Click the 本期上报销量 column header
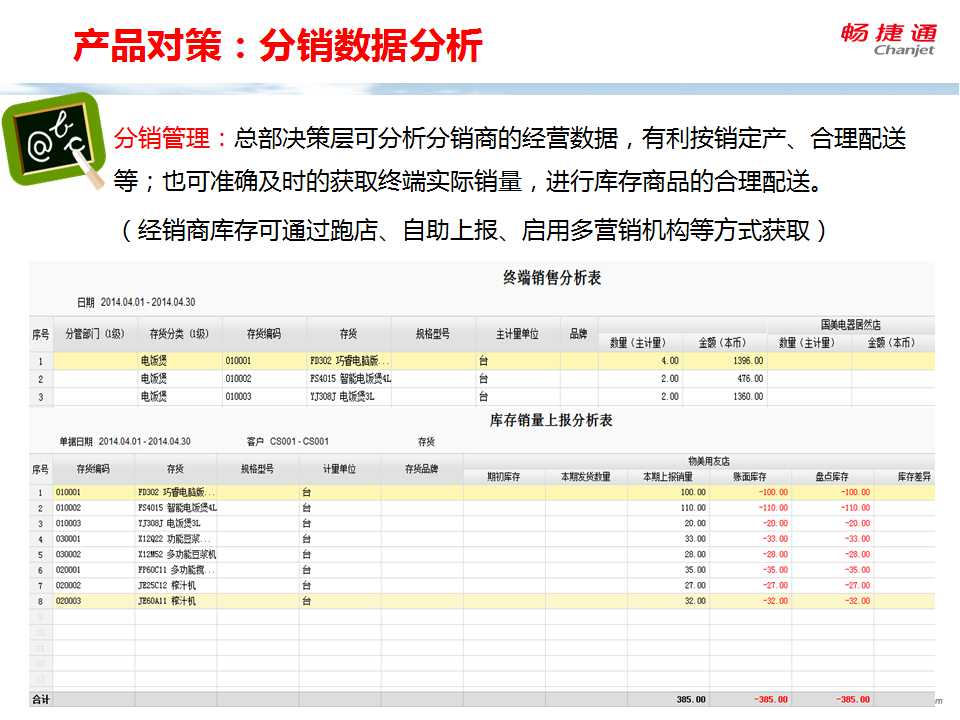Viewport: 960px width, 720px height. [x=667, y=477]
